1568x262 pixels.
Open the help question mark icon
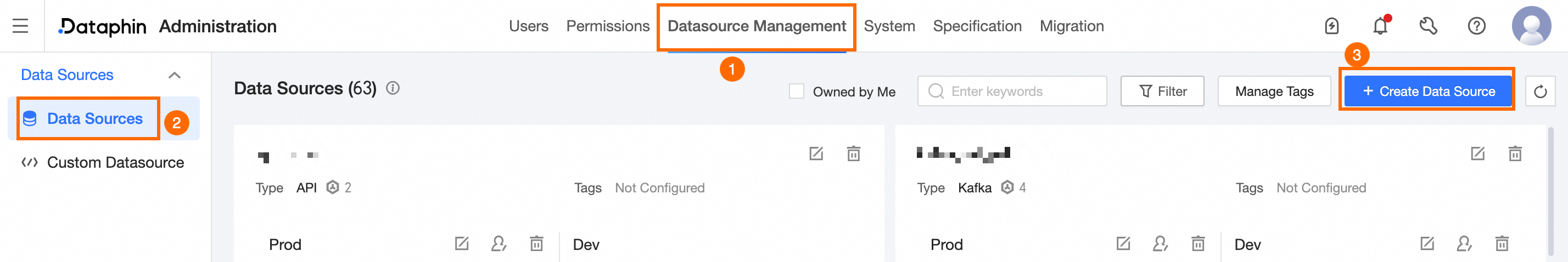[1476, 26]
